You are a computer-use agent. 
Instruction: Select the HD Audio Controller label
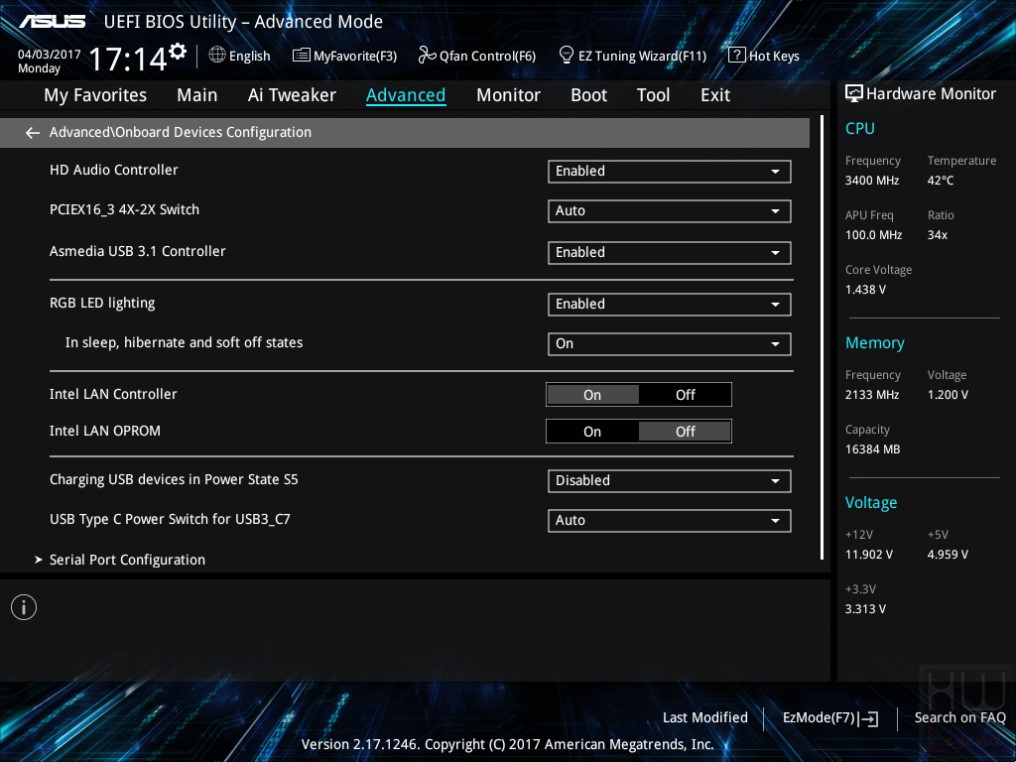(113, 170)
